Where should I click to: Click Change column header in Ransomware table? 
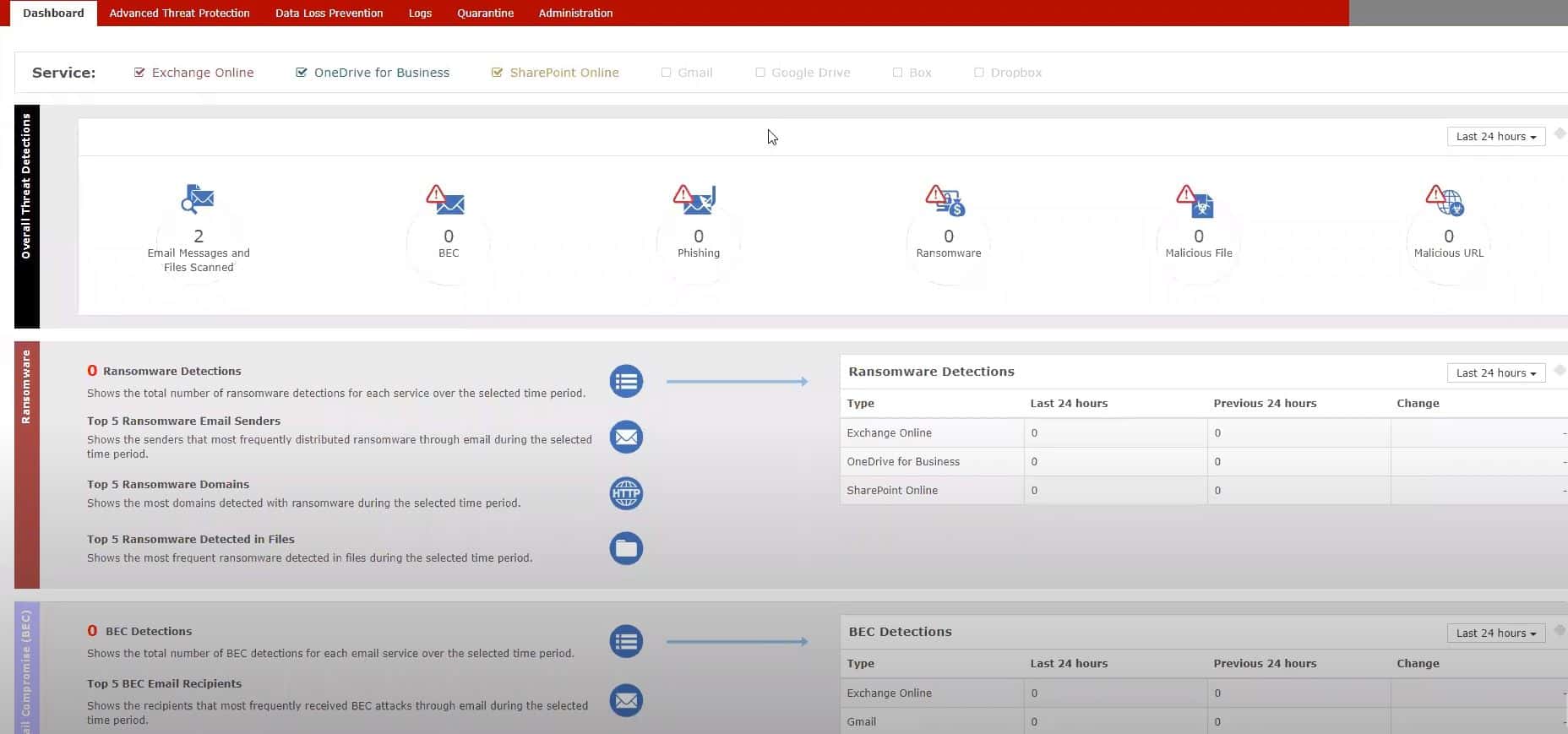tap(1418, 403)
